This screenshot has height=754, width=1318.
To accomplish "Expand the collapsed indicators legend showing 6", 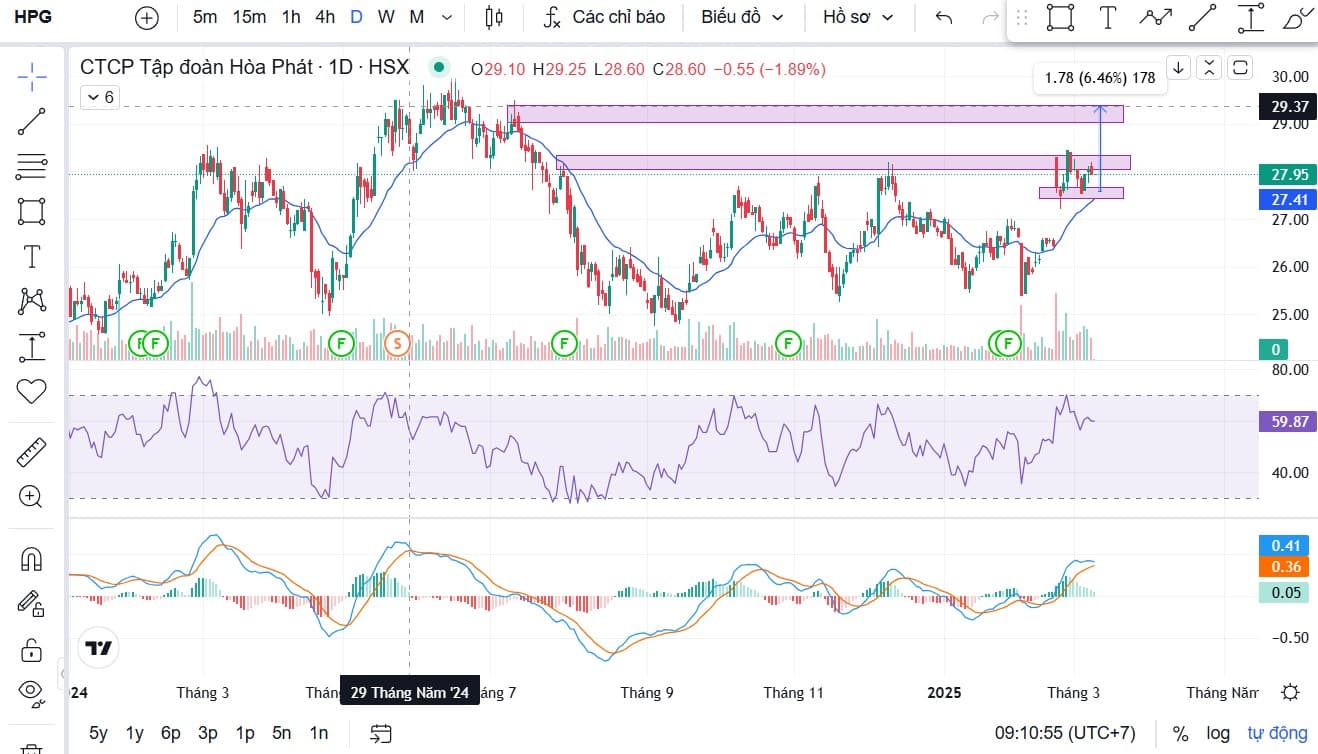I will 99,97.
